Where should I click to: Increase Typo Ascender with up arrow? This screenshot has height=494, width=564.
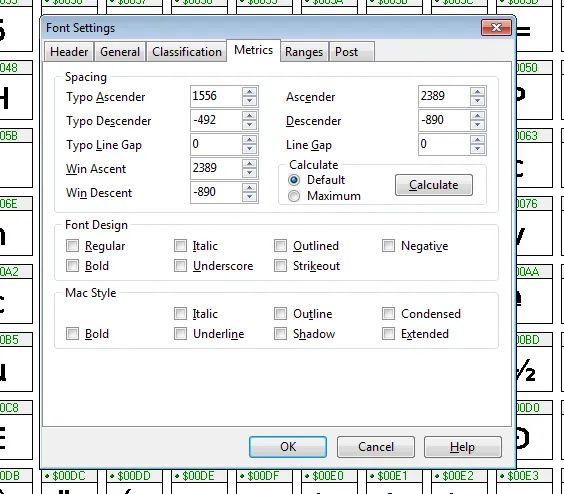(249, 92)
